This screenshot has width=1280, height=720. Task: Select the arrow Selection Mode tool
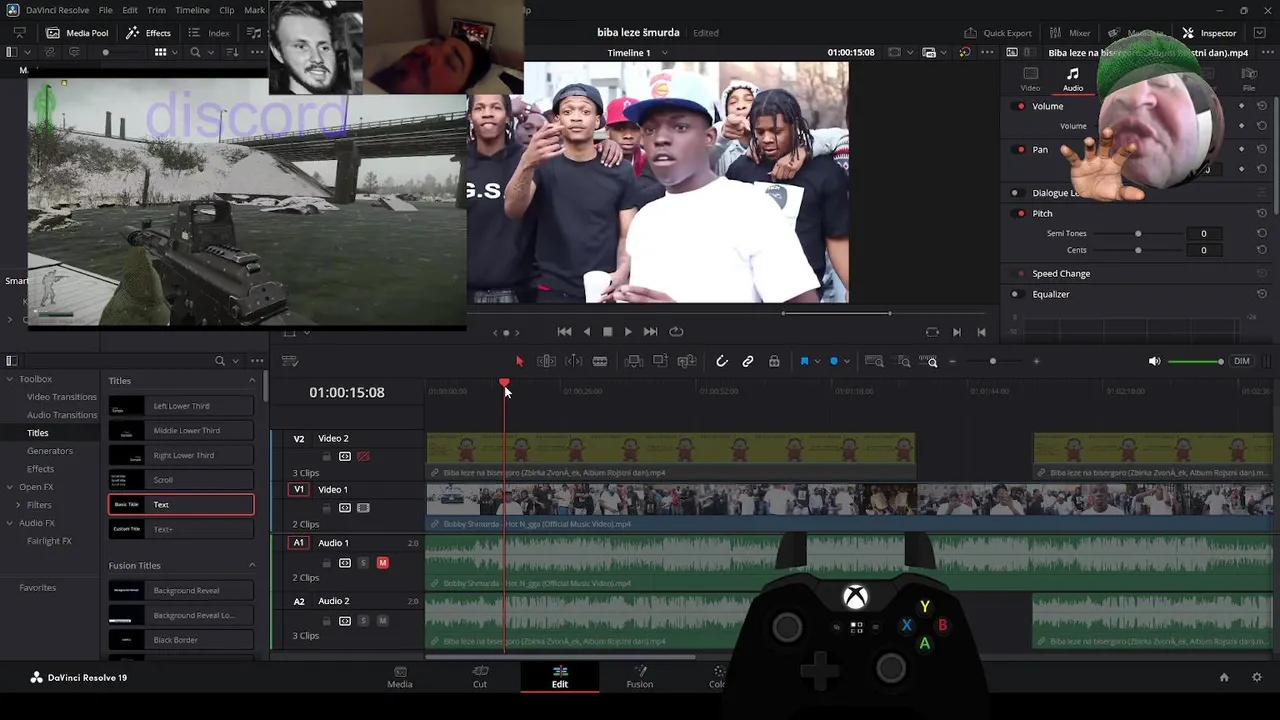pos(519,361)
